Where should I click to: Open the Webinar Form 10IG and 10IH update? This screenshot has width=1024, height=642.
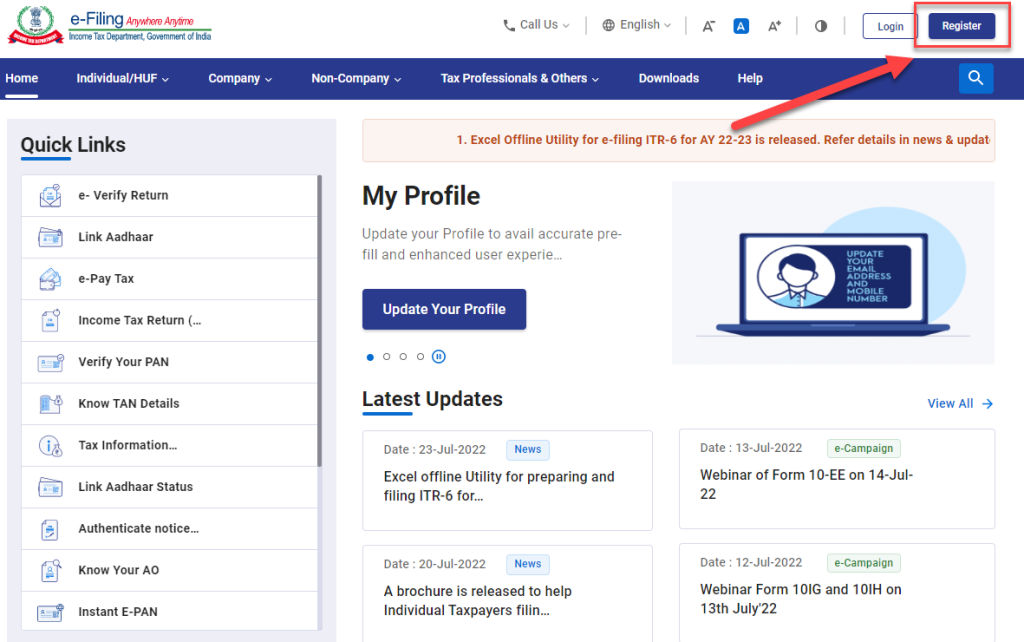pos(837,592)
